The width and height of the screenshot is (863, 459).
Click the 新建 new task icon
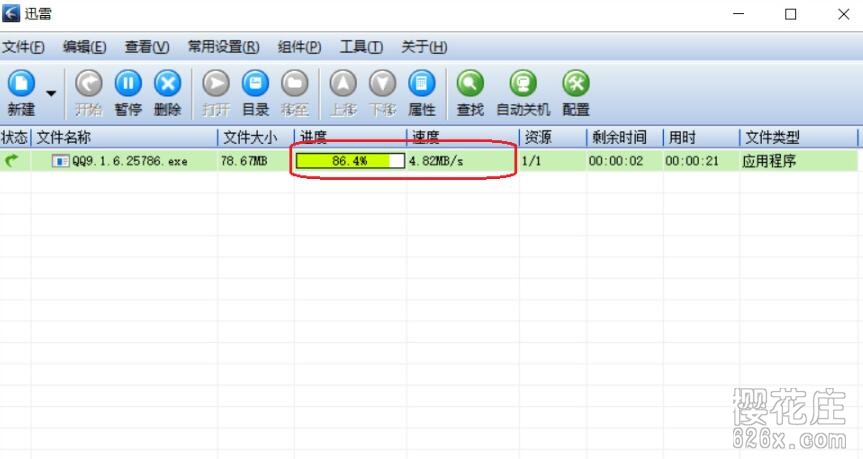(x=21, y=84)
